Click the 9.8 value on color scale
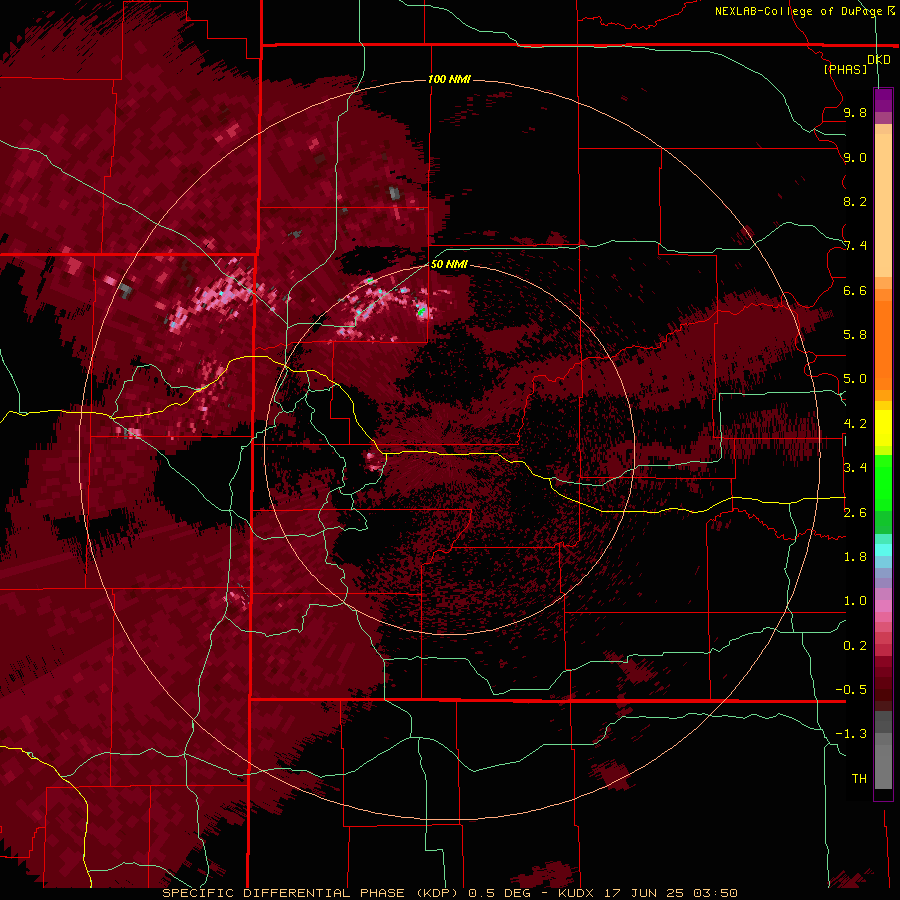 (x=855, y=113)
